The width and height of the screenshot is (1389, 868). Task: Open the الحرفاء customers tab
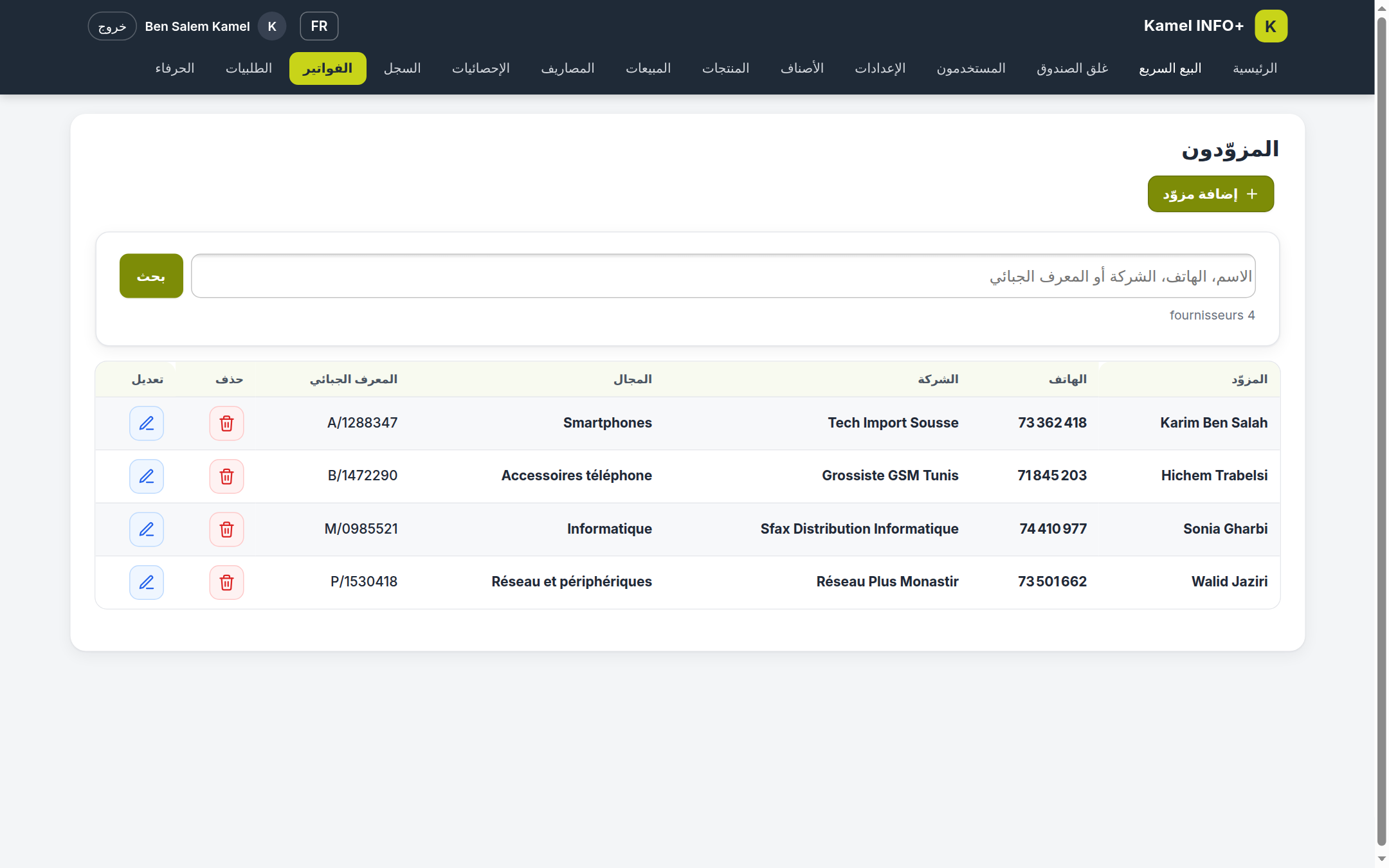tap(175, 68)
